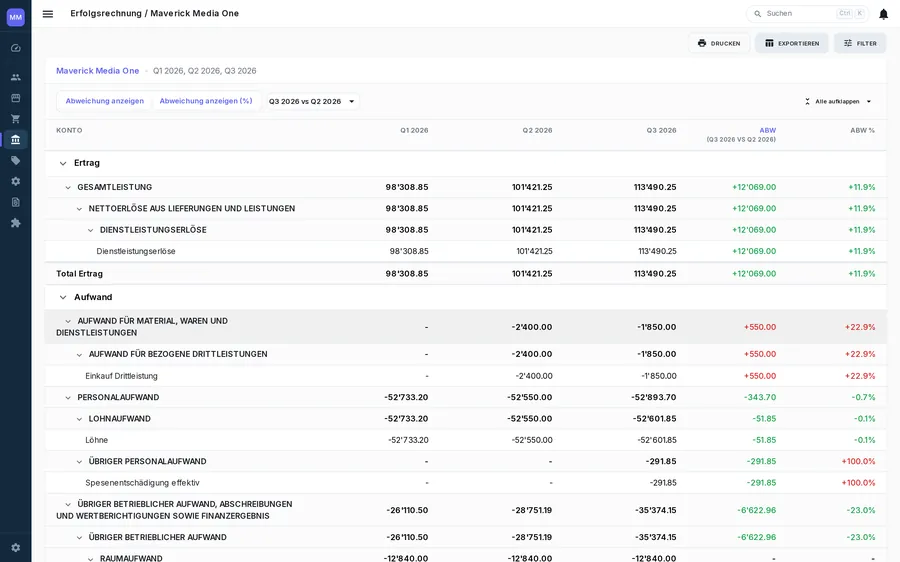Open the dashboard gauge icon in sidebar

[15, 48]
